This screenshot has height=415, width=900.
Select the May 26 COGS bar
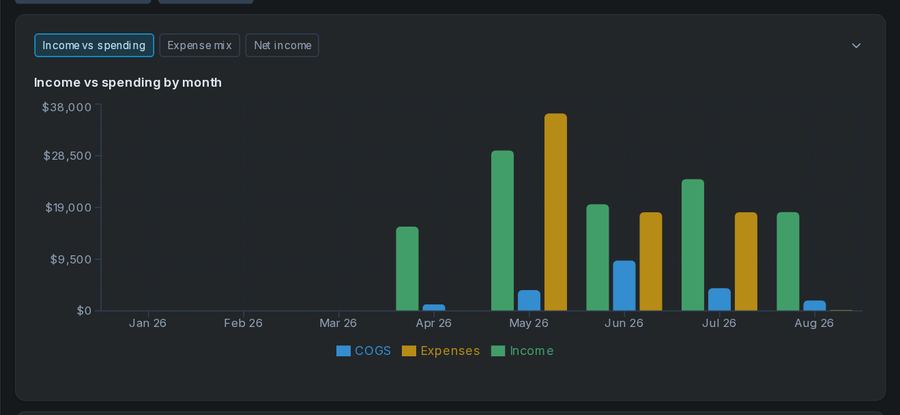point(529,300)
